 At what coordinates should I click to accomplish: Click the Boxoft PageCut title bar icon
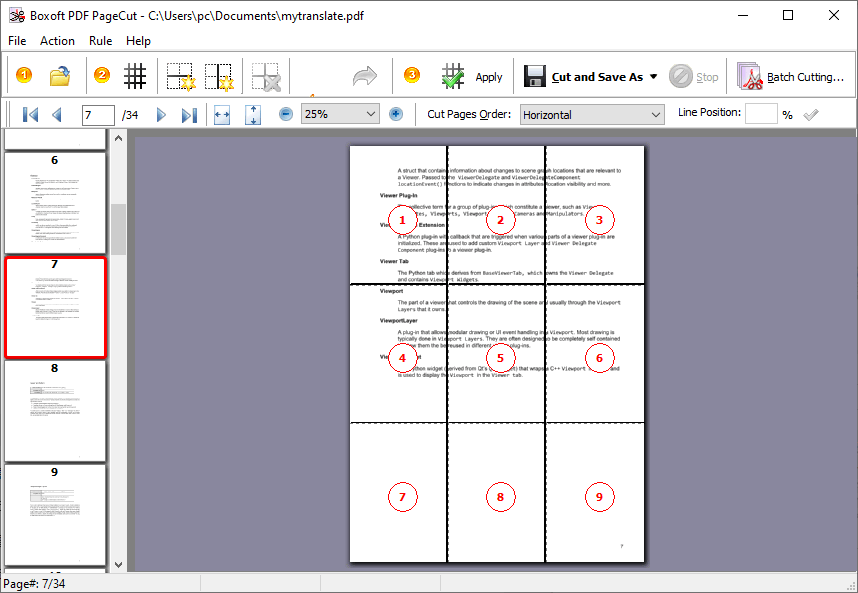[16, 15]
